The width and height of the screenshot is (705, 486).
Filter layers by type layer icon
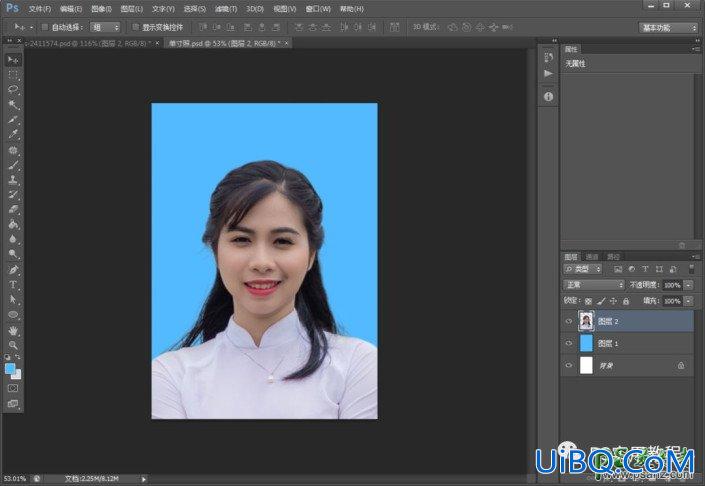click(645, 269)
